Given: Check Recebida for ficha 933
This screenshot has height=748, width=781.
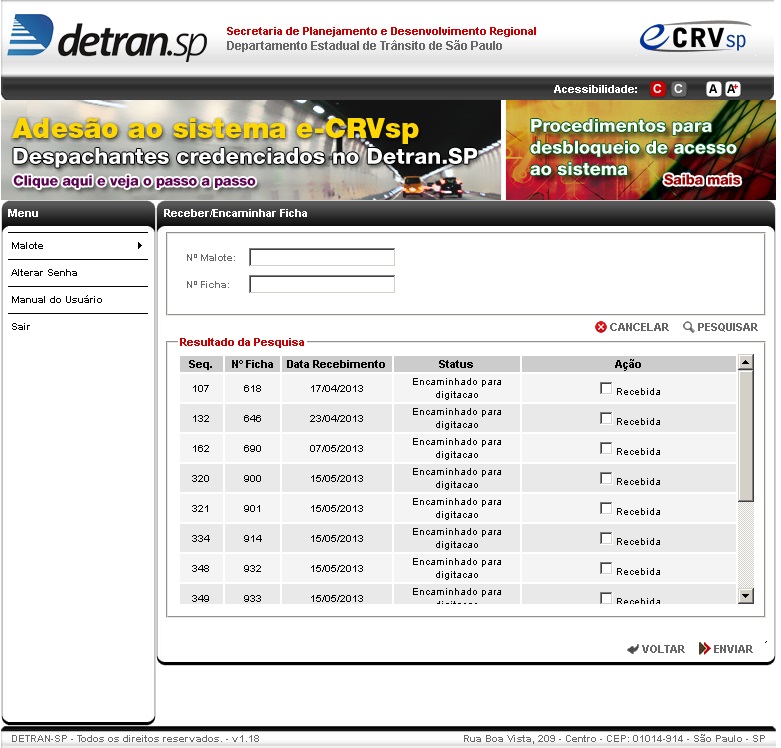Looking at the screenshot, I should (606, 598).
